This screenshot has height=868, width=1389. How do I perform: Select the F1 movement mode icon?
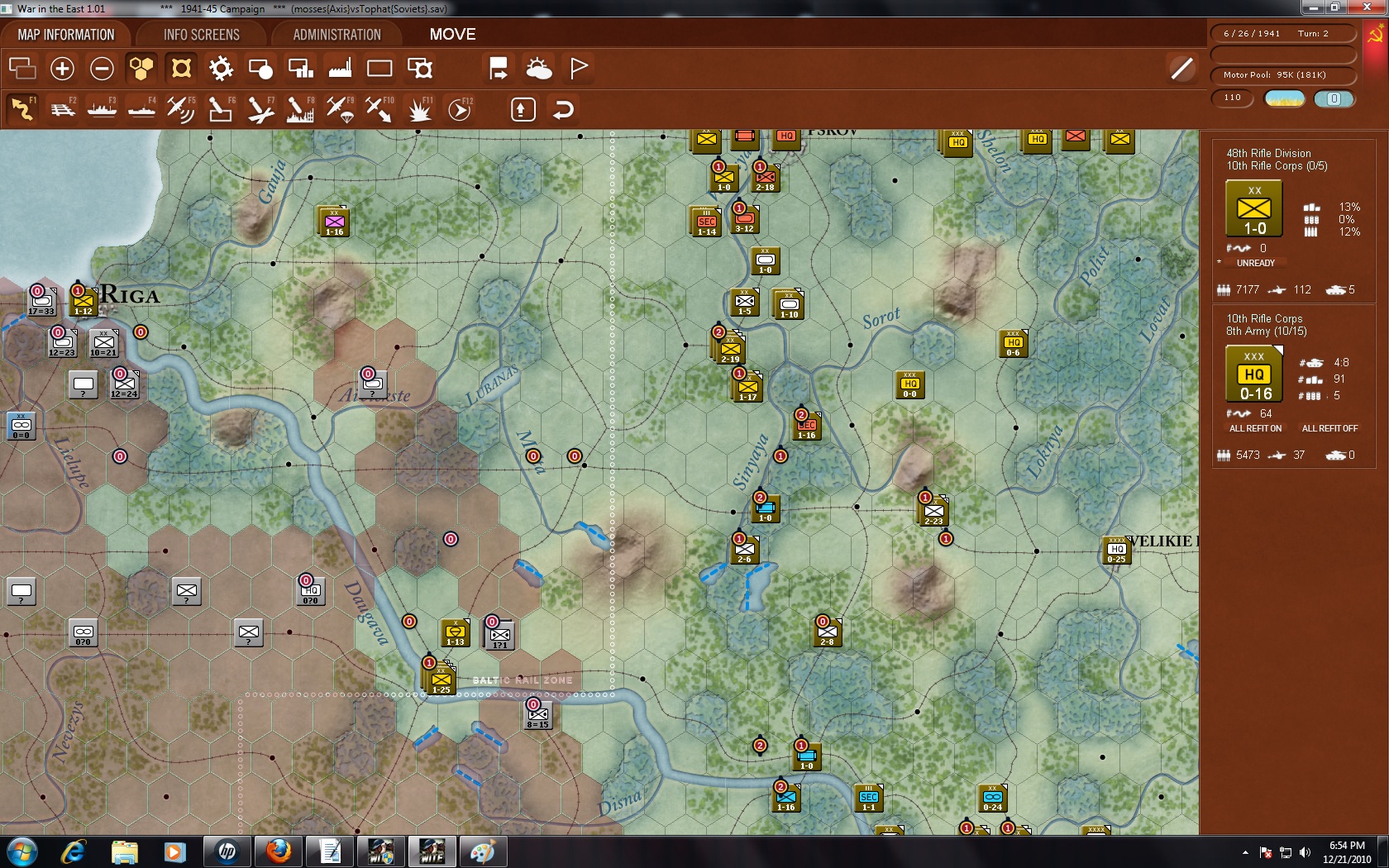(22, 108)
